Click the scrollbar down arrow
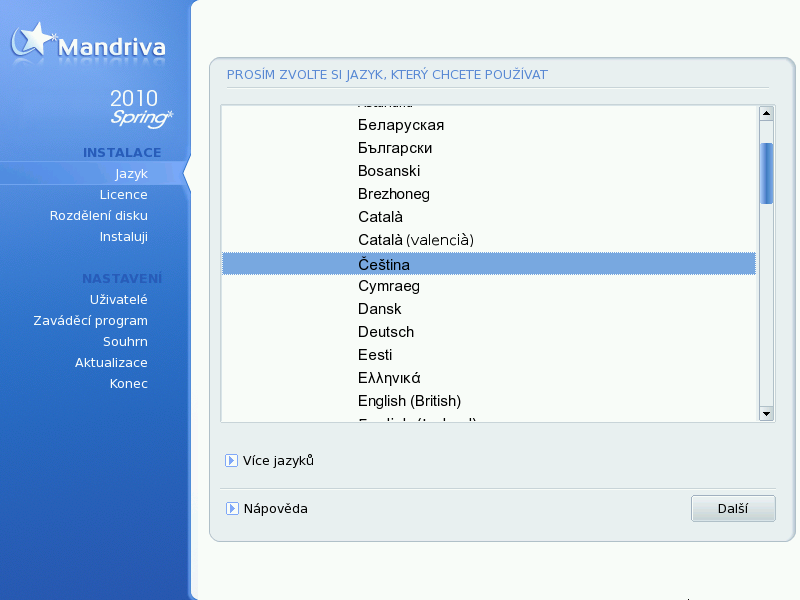 (766, 414)
